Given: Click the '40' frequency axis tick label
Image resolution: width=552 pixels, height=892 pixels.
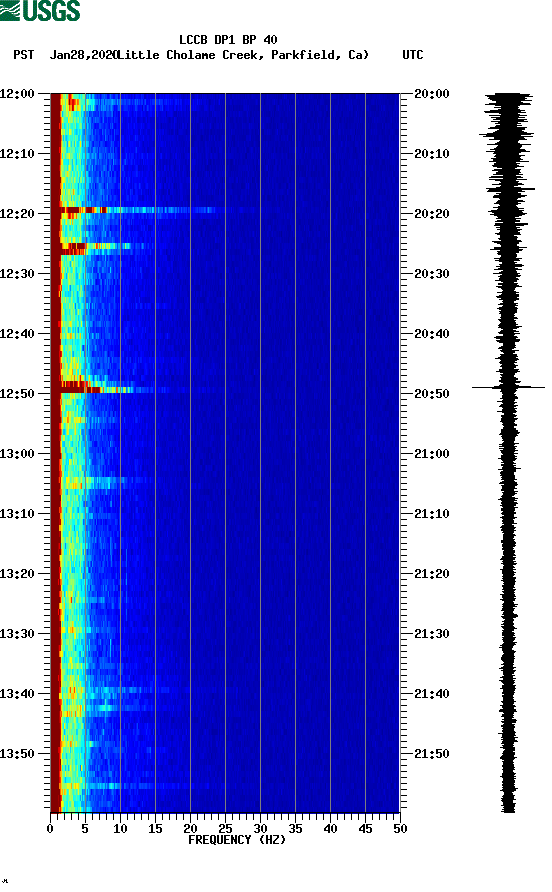Looking at the screenshot, I should pyautogui.click(x=331, y=829).
